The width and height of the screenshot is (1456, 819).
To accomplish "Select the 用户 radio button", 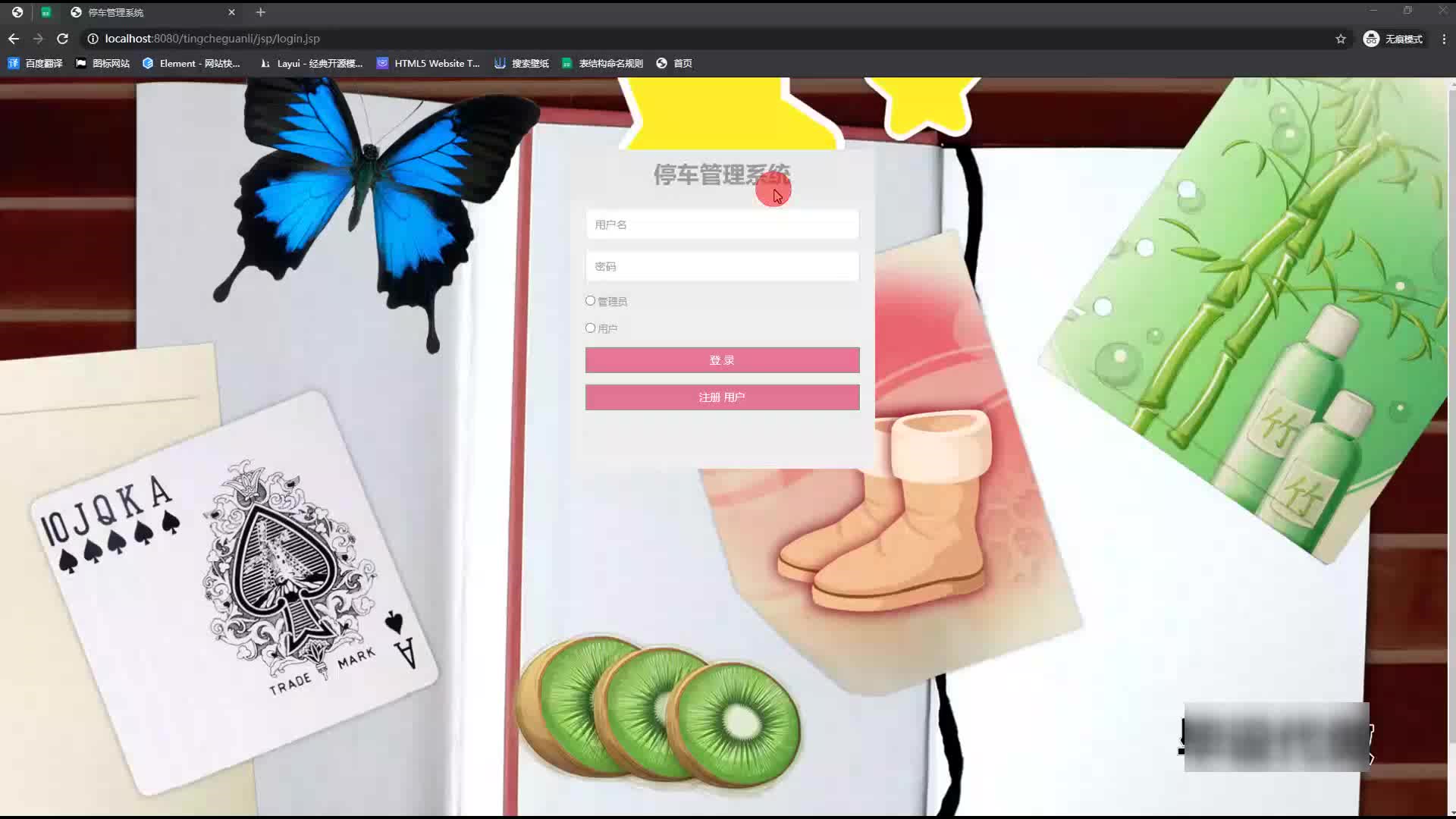I will pyautogui.click(x=590, y=328).
